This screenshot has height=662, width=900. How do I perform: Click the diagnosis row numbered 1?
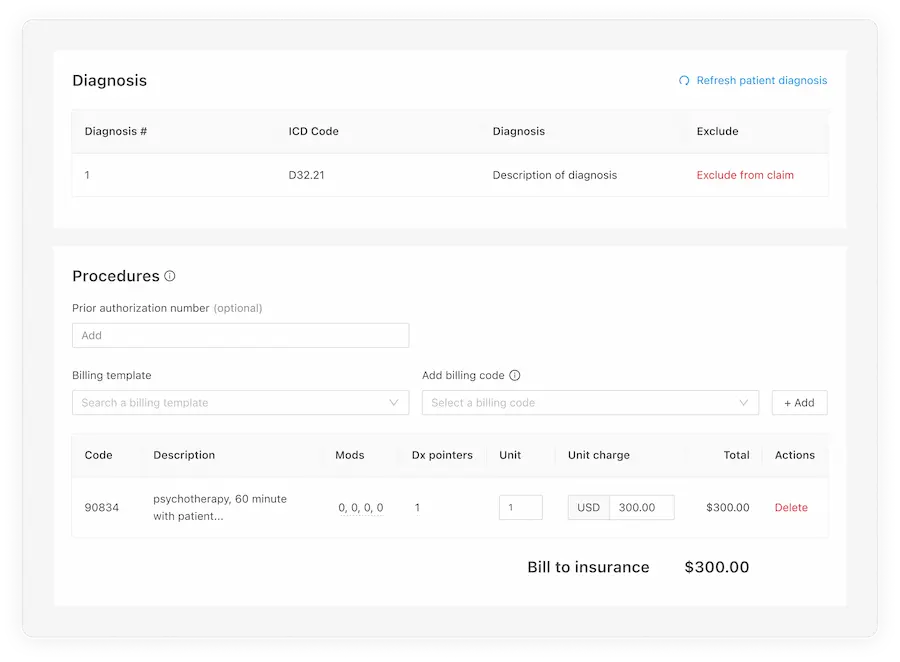point(87,174)
